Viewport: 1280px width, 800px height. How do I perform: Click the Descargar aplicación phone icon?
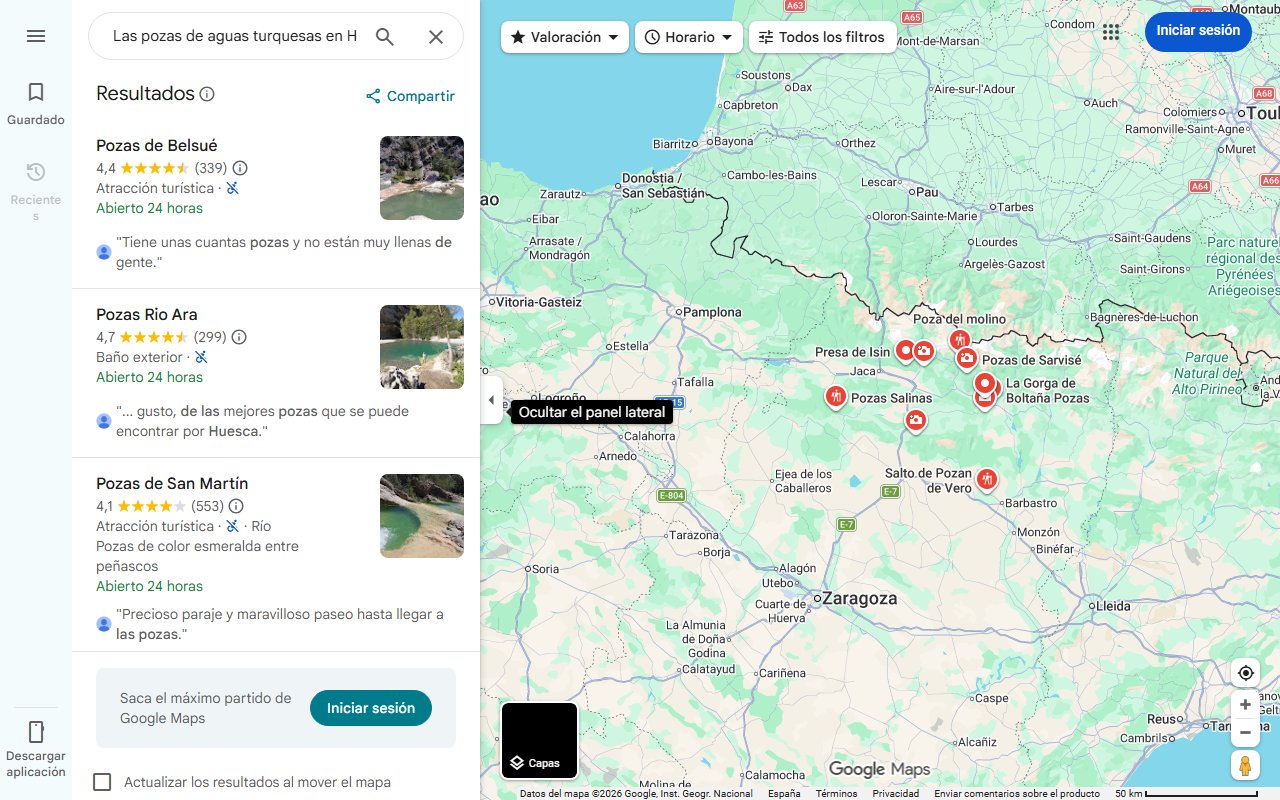pos(35,732)
